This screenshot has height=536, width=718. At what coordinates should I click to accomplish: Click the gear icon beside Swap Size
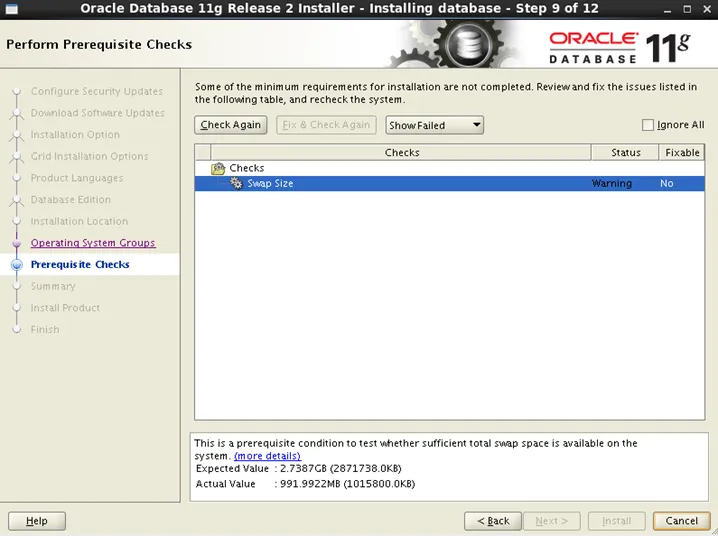[x=236, y=184]
